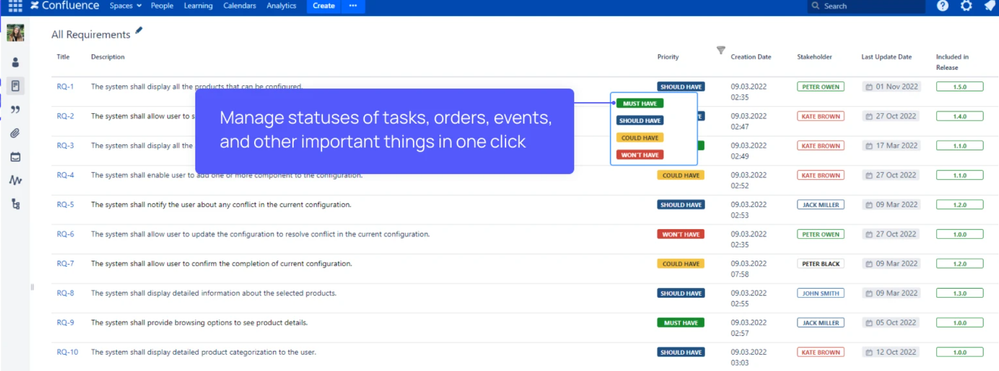Open the RQ-10 requirement link
This screenshot has height=371, width=999.
pos(68,353)
